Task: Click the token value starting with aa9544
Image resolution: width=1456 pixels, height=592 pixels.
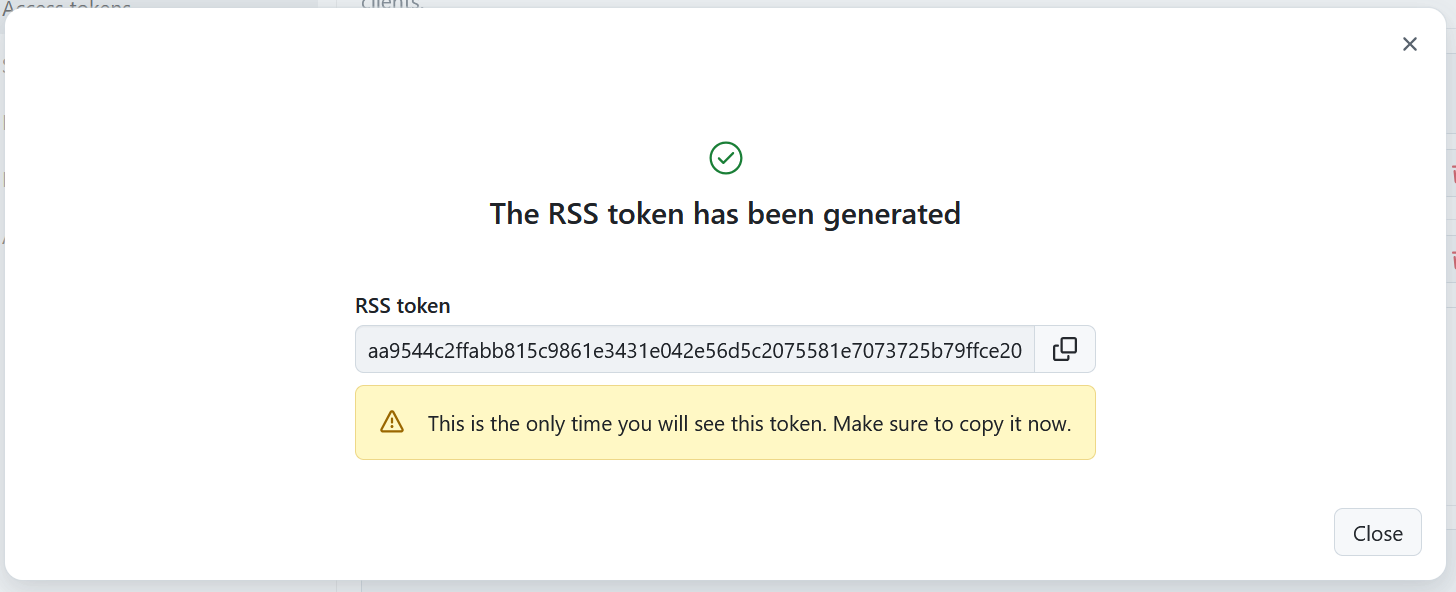Action: click(x=694, y=350)
